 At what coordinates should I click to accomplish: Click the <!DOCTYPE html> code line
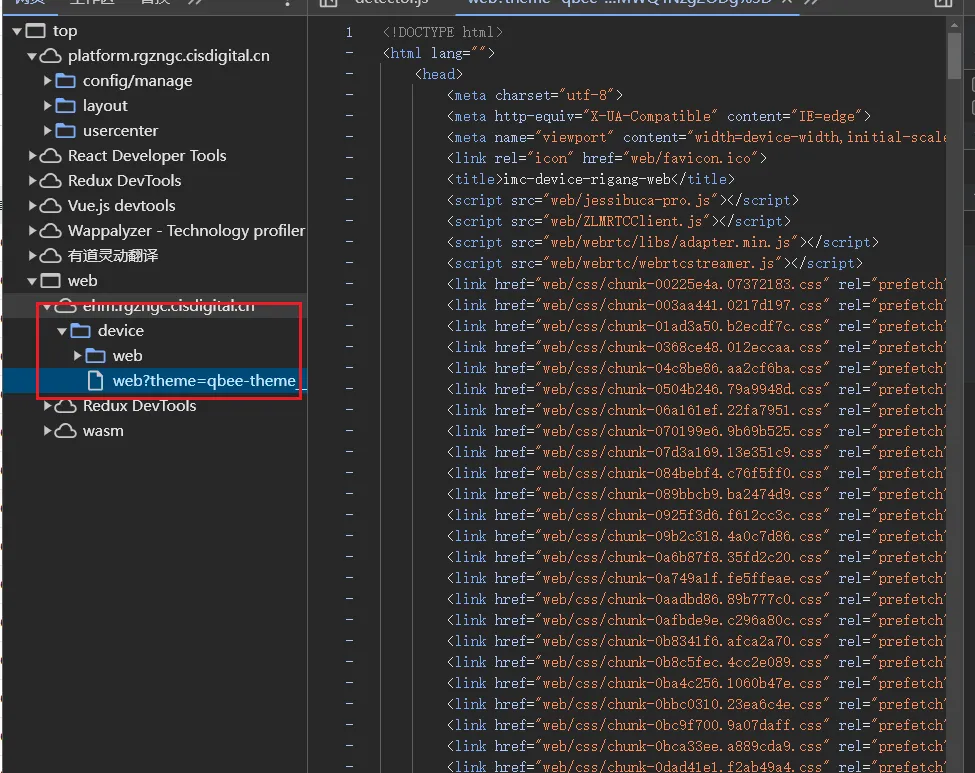442,32
